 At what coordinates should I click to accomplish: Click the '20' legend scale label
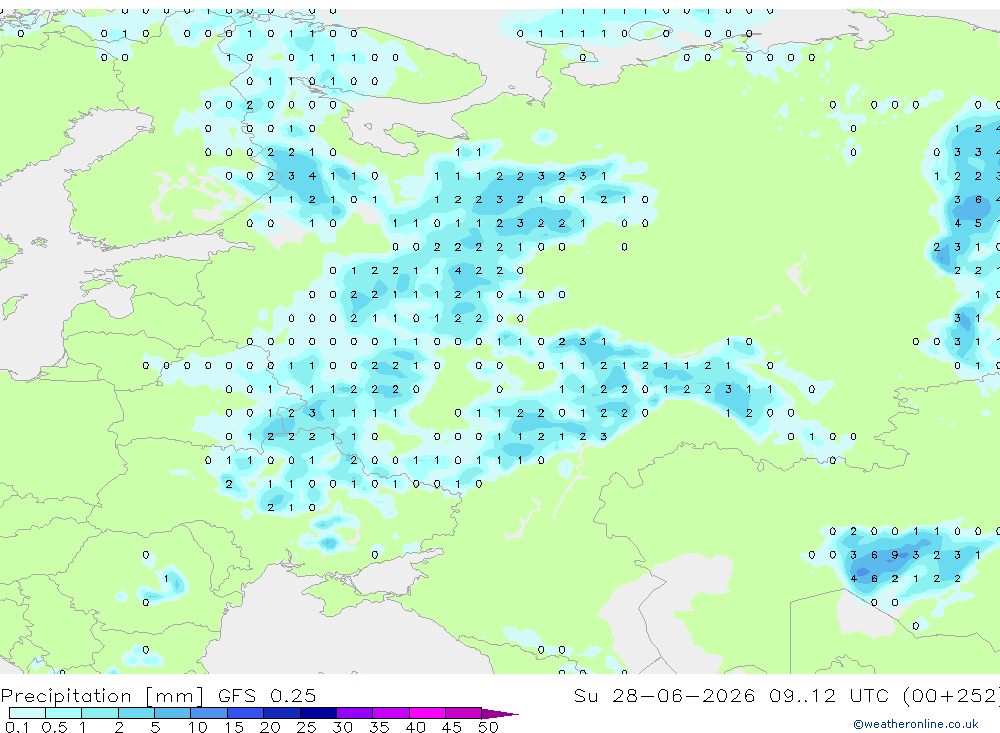[270, 727]
